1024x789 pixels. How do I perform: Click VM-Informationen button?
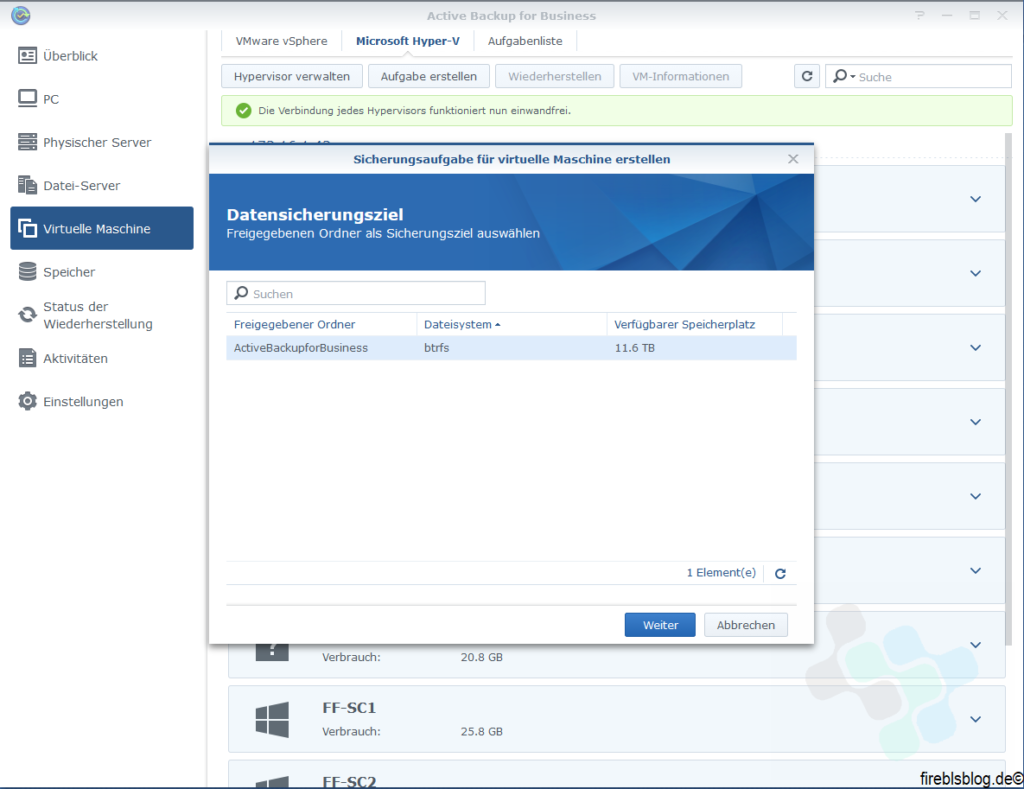coord(680,76)
